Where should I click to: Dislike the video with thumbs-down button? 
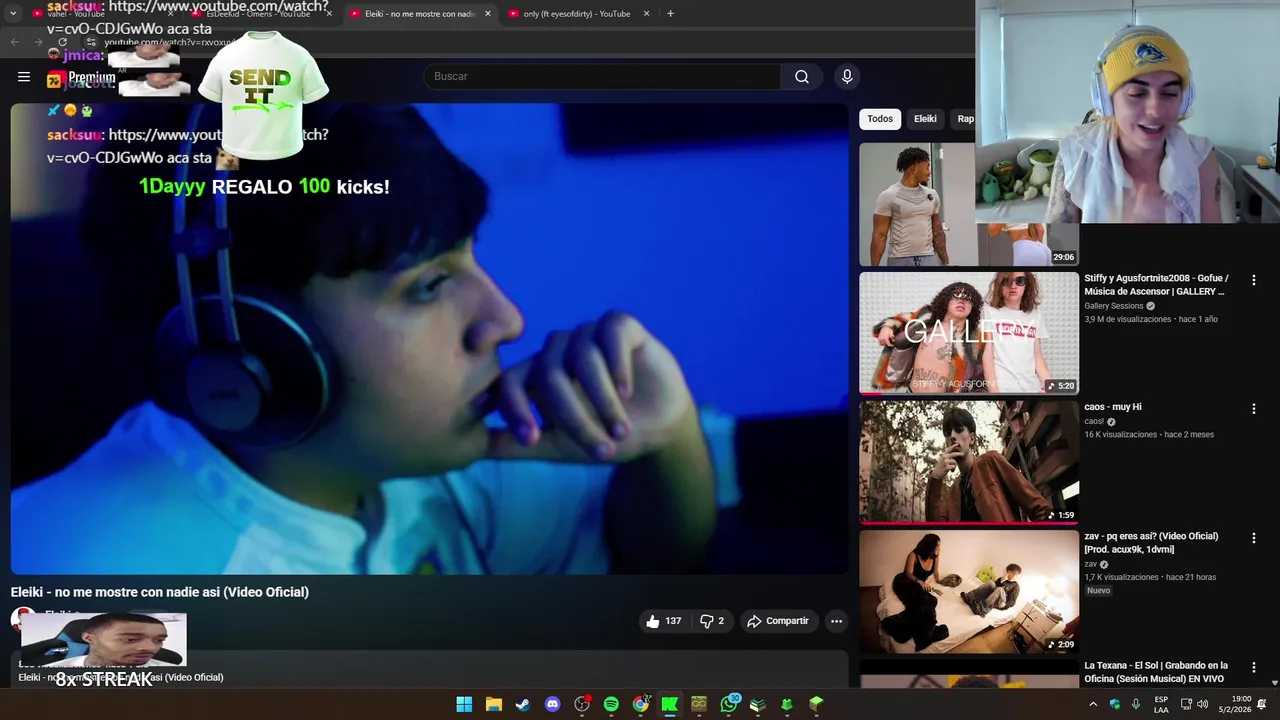713,621
